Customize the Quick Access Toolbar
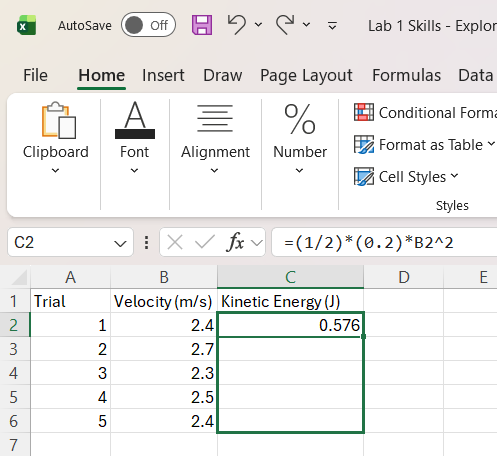 [332, 25]
